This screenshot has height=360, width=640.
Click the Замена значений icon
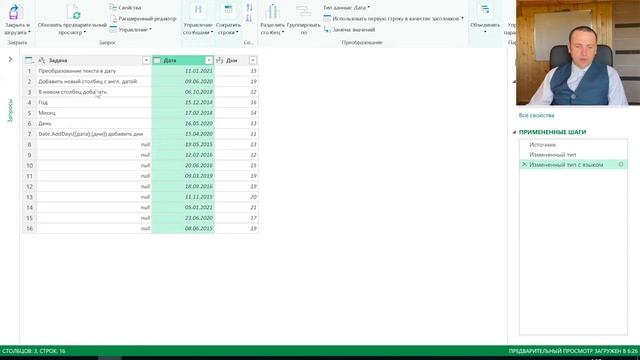click(327, 29)
